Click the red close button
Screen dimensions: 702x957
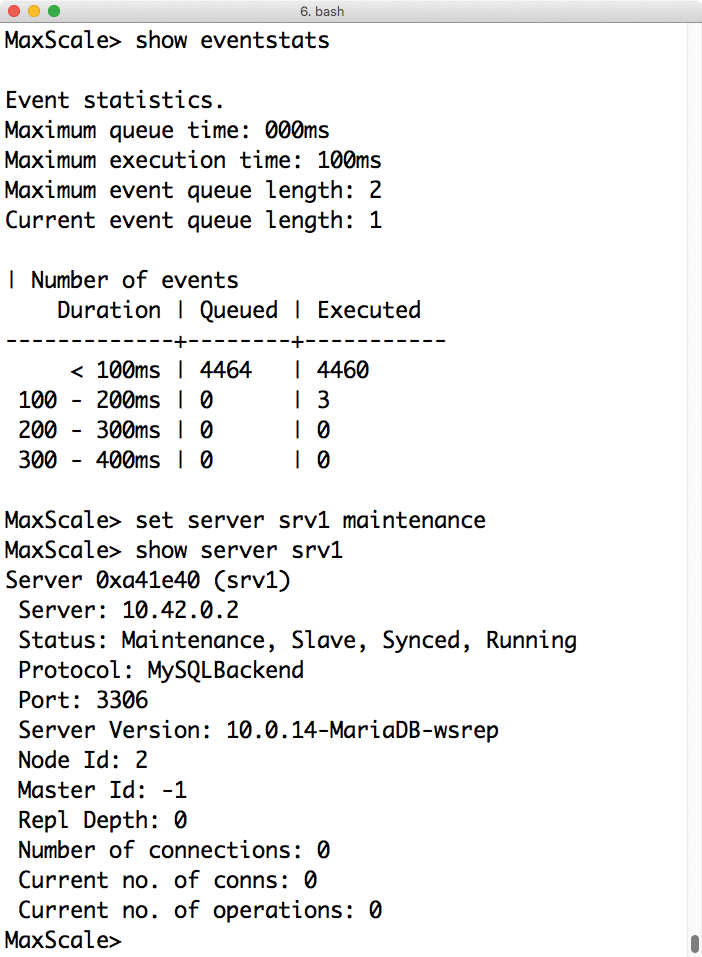click(x=13, y=12)
